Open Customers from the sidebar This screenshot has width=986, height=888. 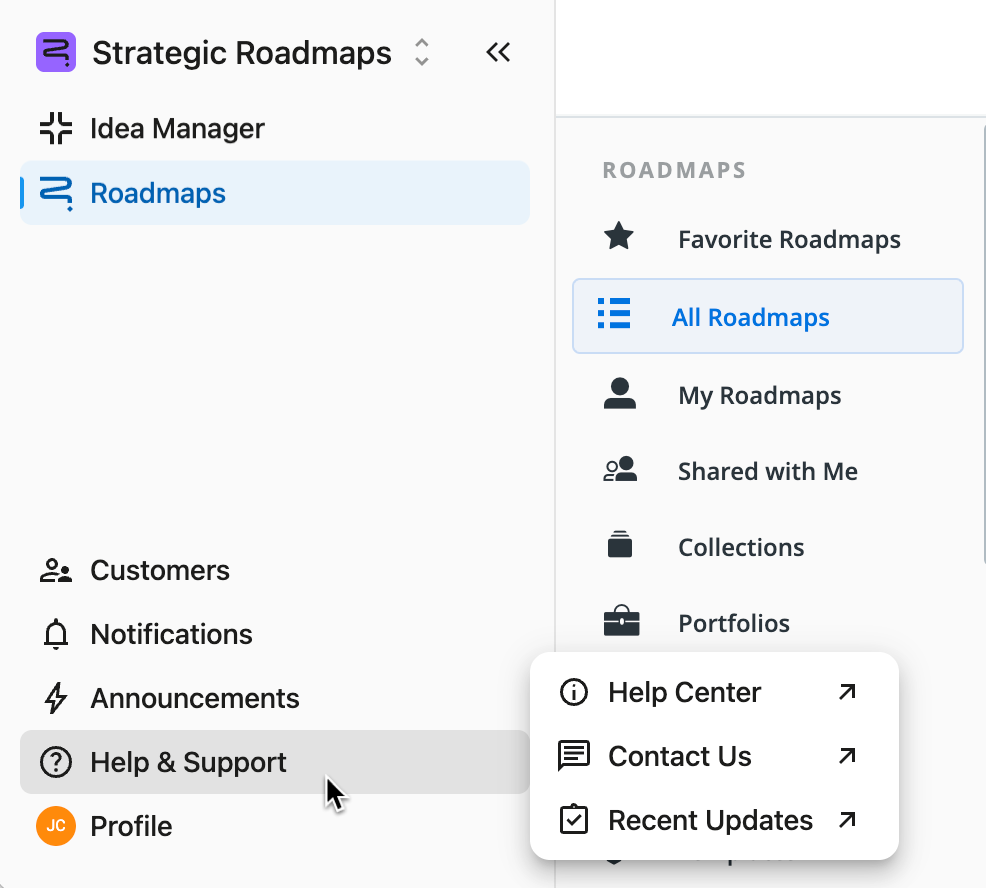coord(159,571)
